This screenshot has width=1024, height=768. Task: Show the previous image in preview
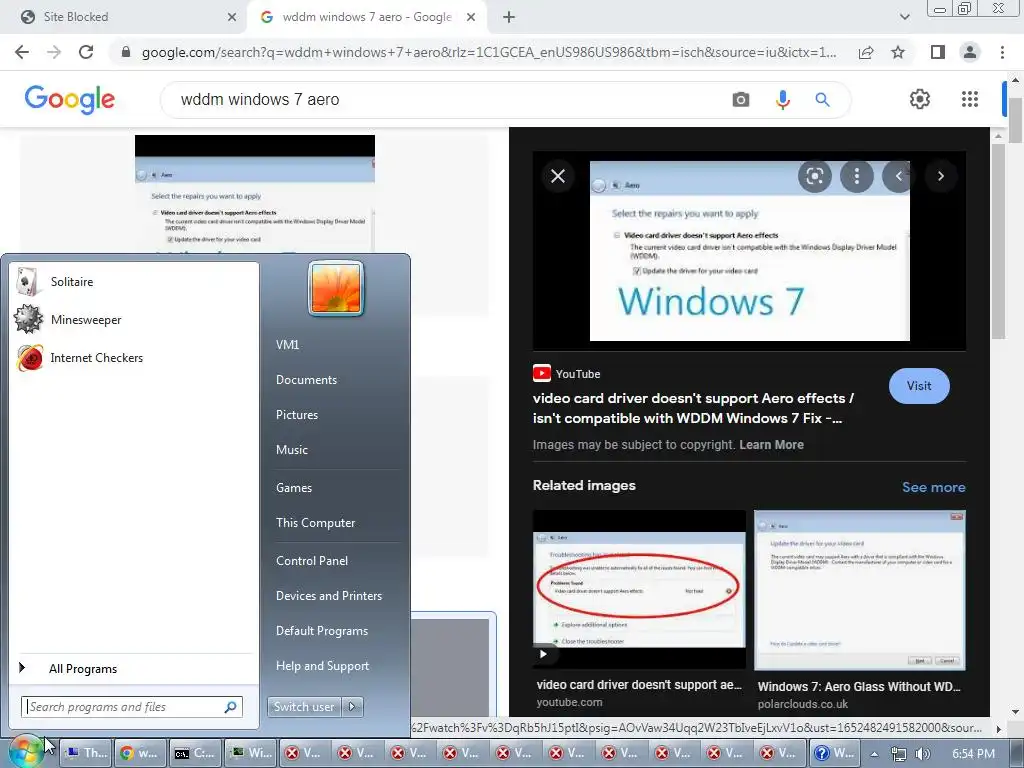898,176
